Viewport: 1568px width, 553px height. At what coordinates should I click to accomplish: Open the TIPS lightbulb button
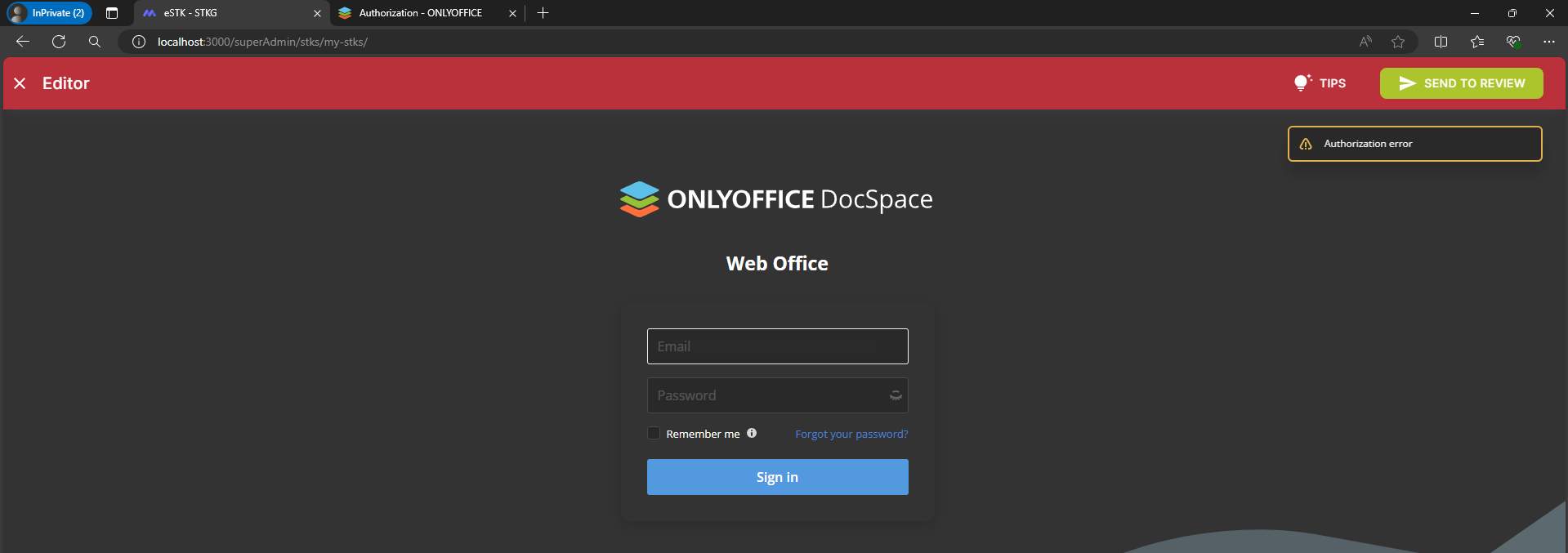pyautogui.click(x=1320, y=83)
